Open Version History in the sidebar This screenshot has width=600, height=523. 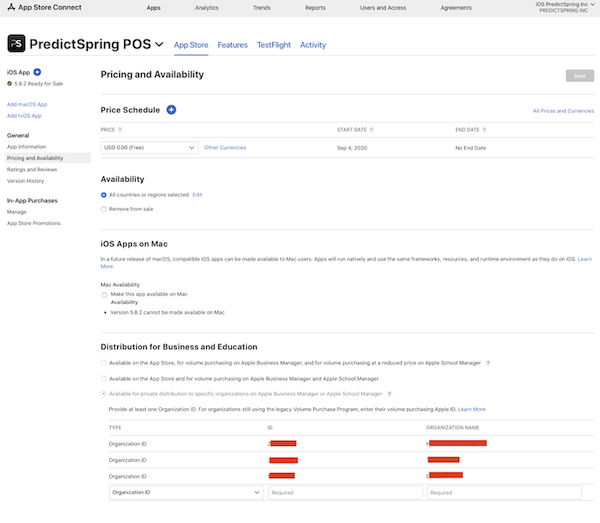coord(25,181)
